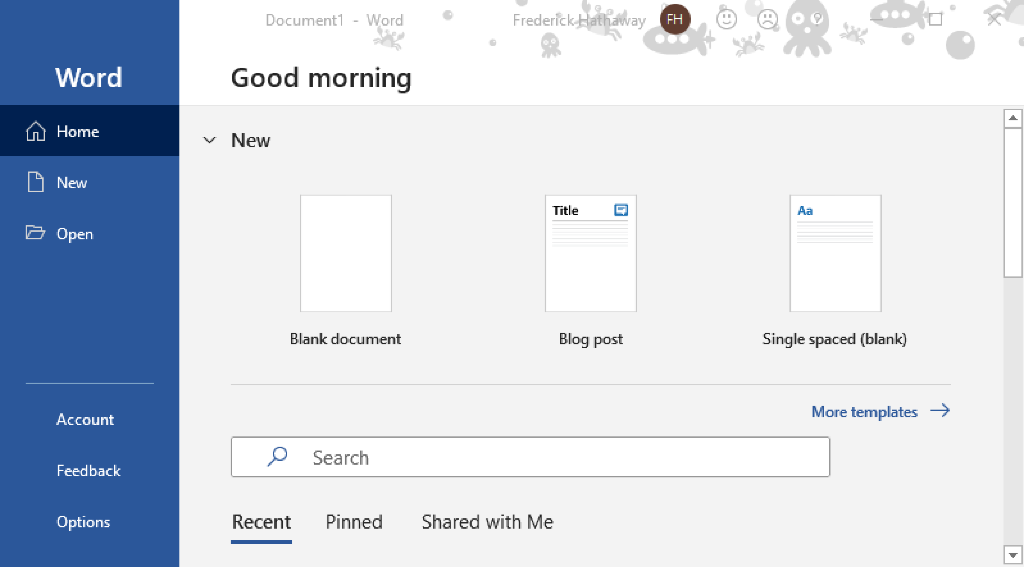Click the Frederick Hathaway user name

pos(579,20)
